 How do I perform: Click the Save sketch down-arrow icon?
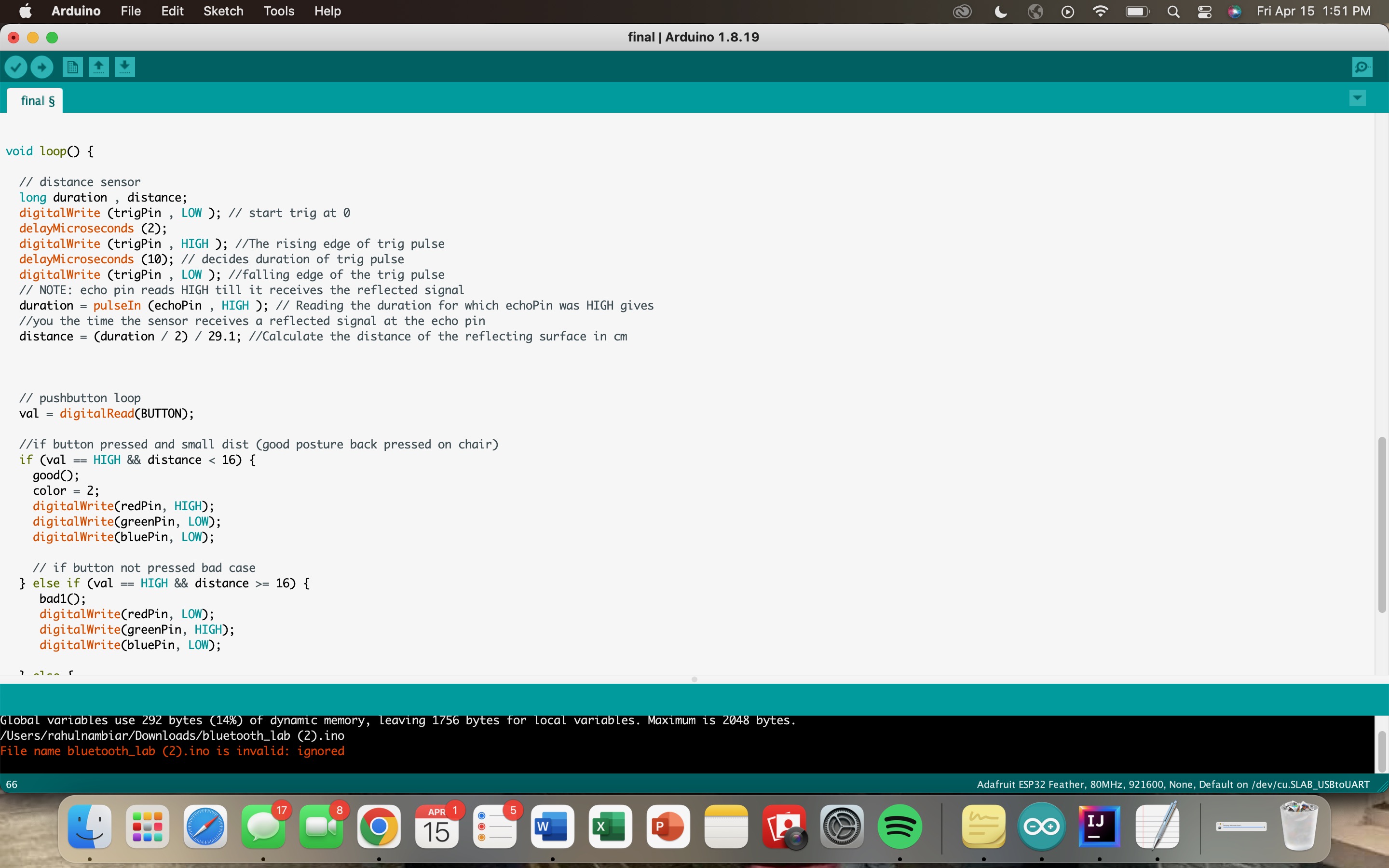point(125,67)
